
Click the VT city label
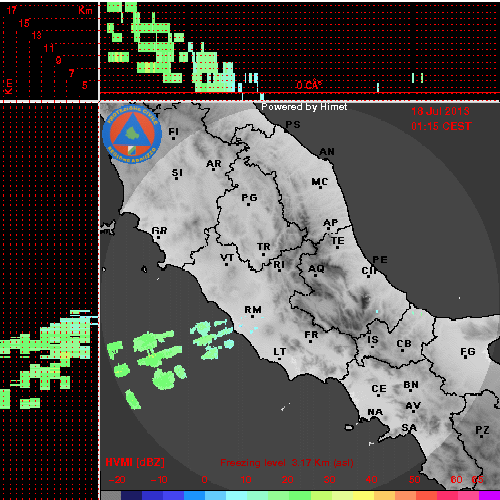[227, 257]
